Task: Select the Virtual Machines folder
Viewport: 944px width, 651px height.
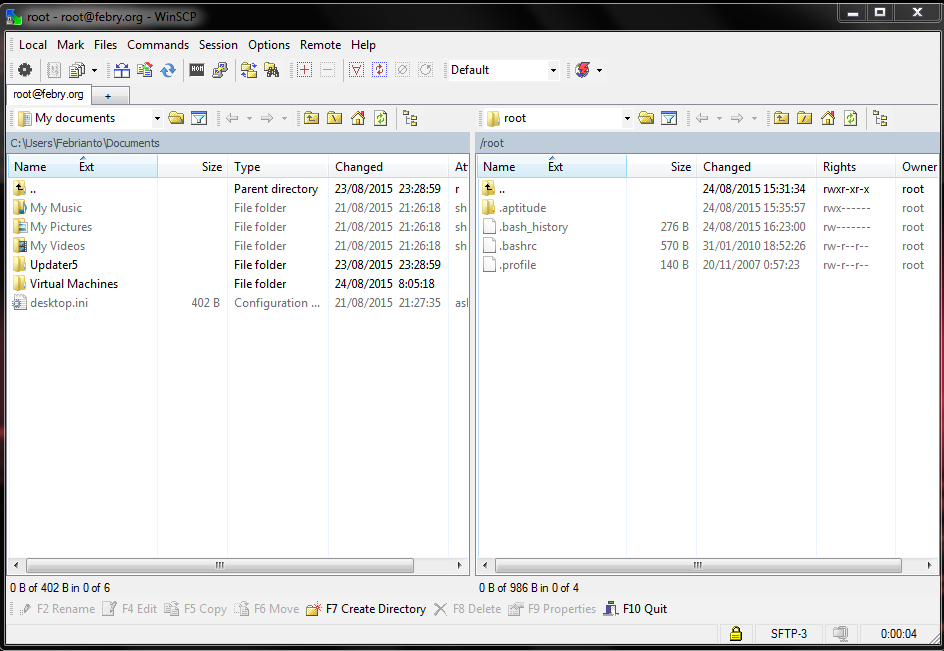Action: [73, 284]
